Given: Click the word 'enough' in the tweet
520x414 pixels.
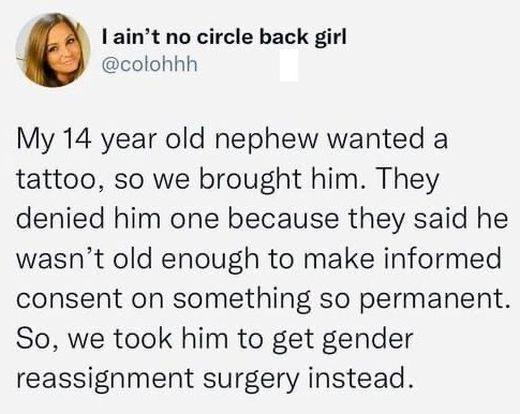Looking at the screenshot, I should tap(211, 260).
